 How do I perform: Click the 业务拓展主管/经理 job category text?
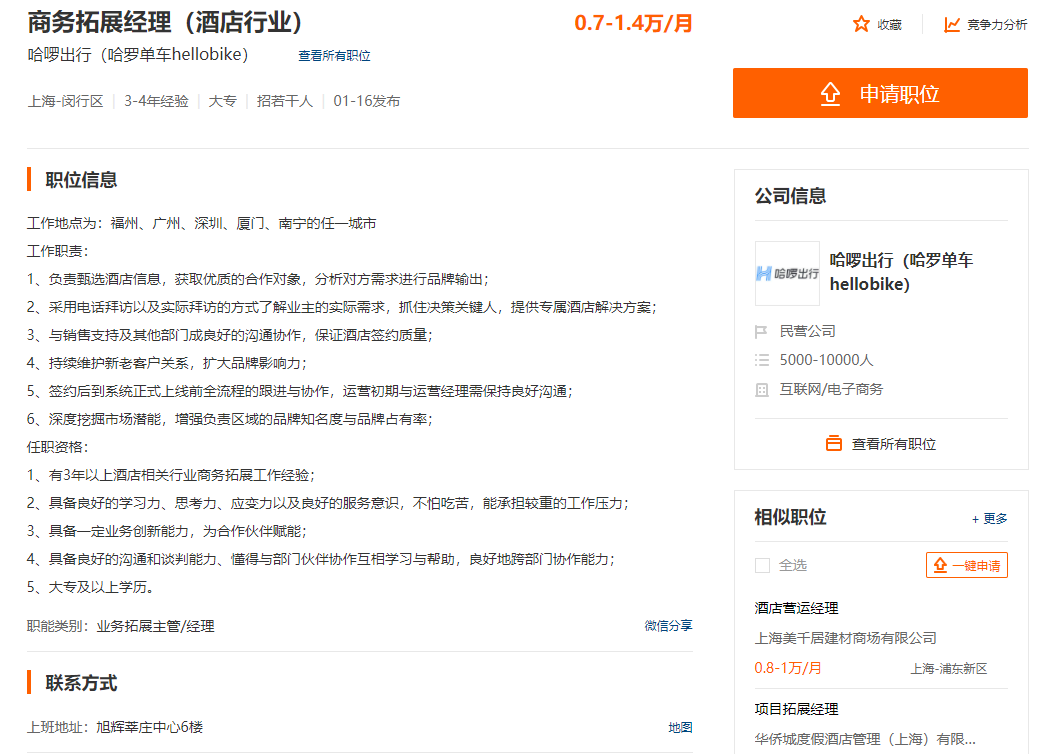pyautogui.click(x=155, y=626)
